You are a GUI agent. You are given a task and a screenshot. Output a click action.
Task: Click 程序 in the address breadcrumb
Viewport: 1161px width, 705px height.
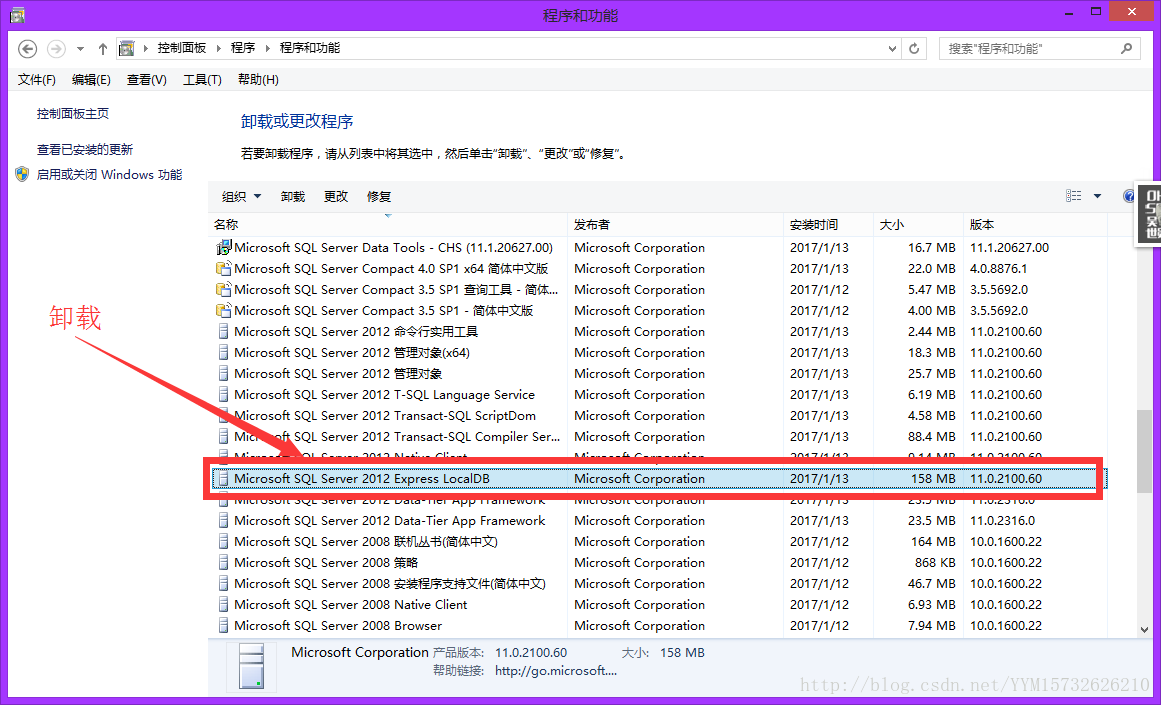point(243,47)
